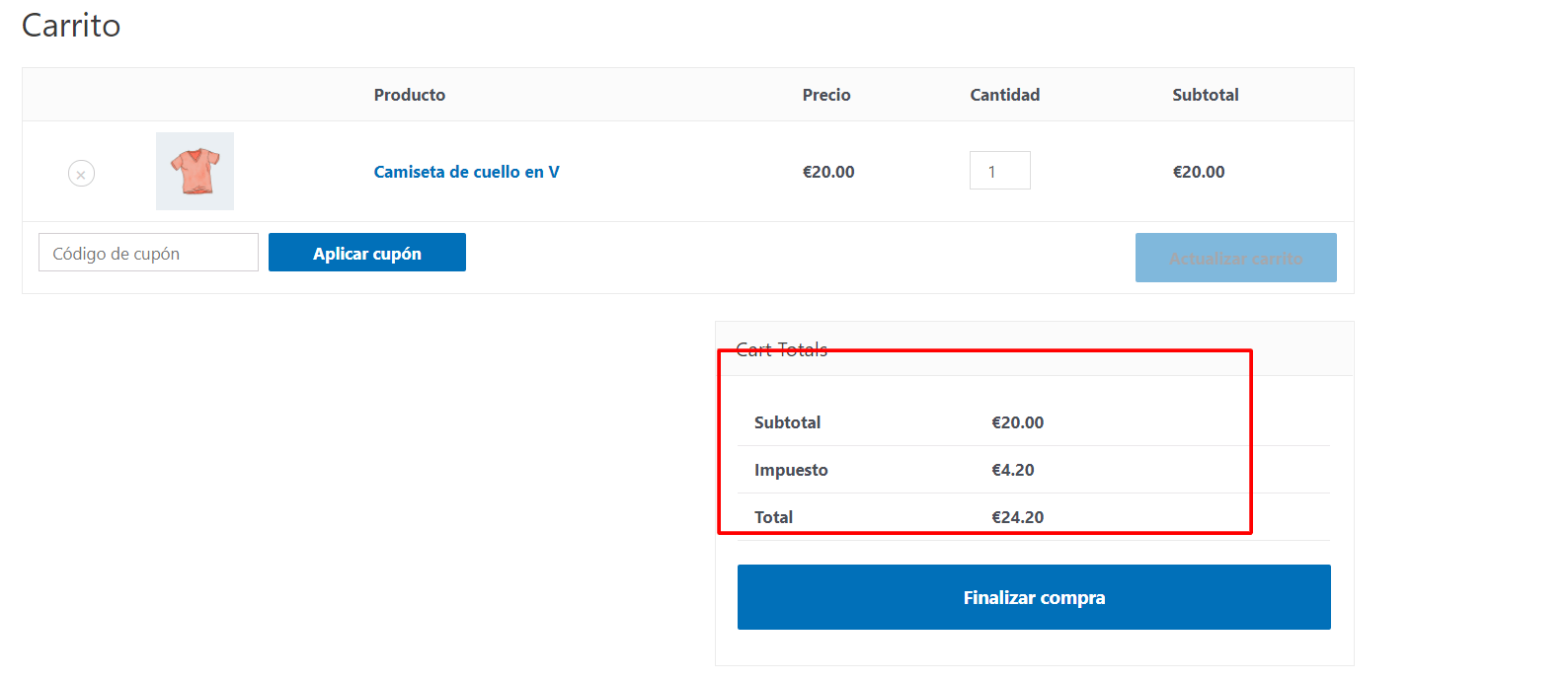Screen dimensions: 1568x683
Task: Remove the Camiseta item with the x icon
Action: [x=81, y=174]
